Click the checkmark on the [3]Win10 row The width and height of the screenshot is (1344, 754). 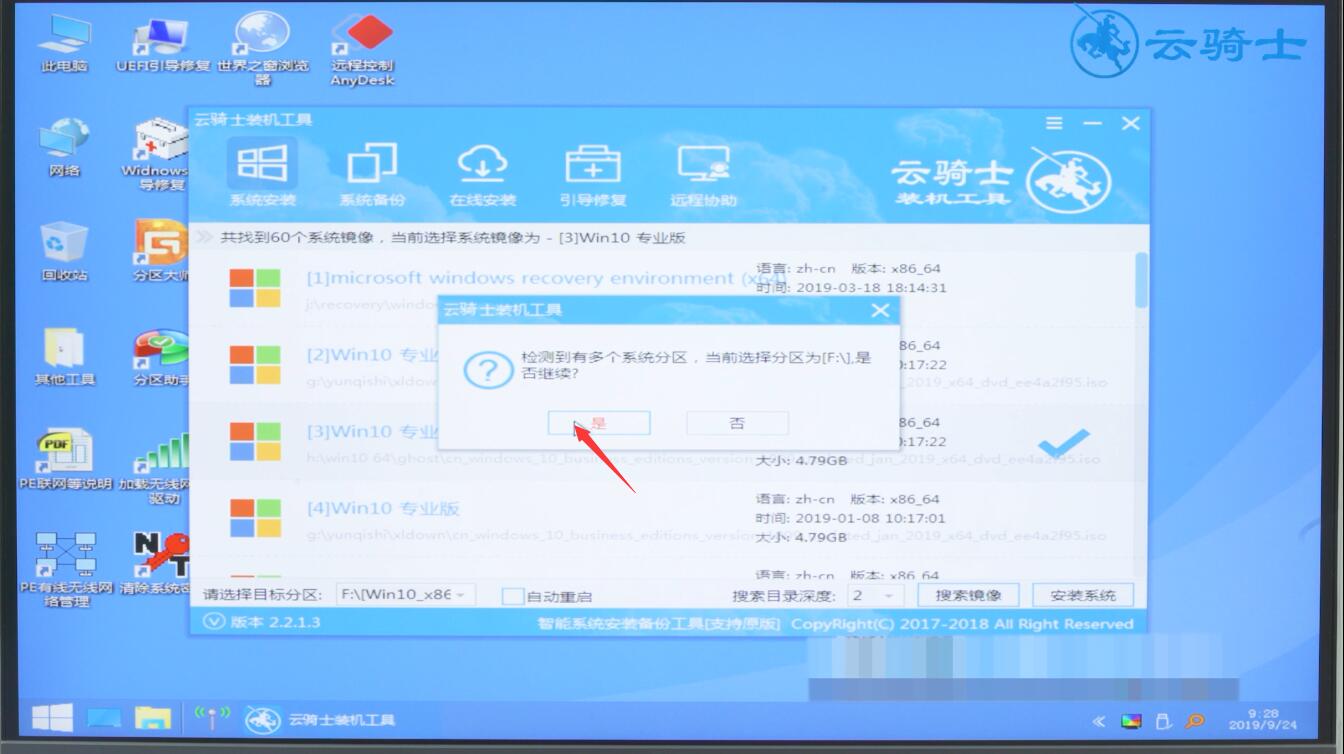click(x=1063, y=441)
